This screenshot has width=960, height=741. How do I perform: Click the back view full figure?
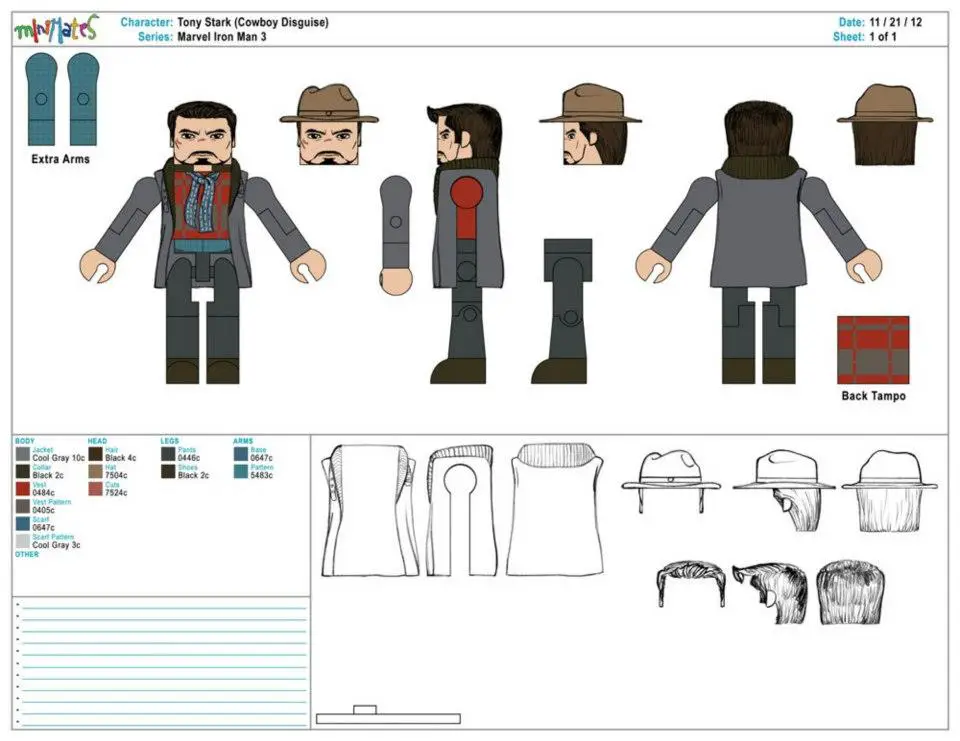[761, 244]
